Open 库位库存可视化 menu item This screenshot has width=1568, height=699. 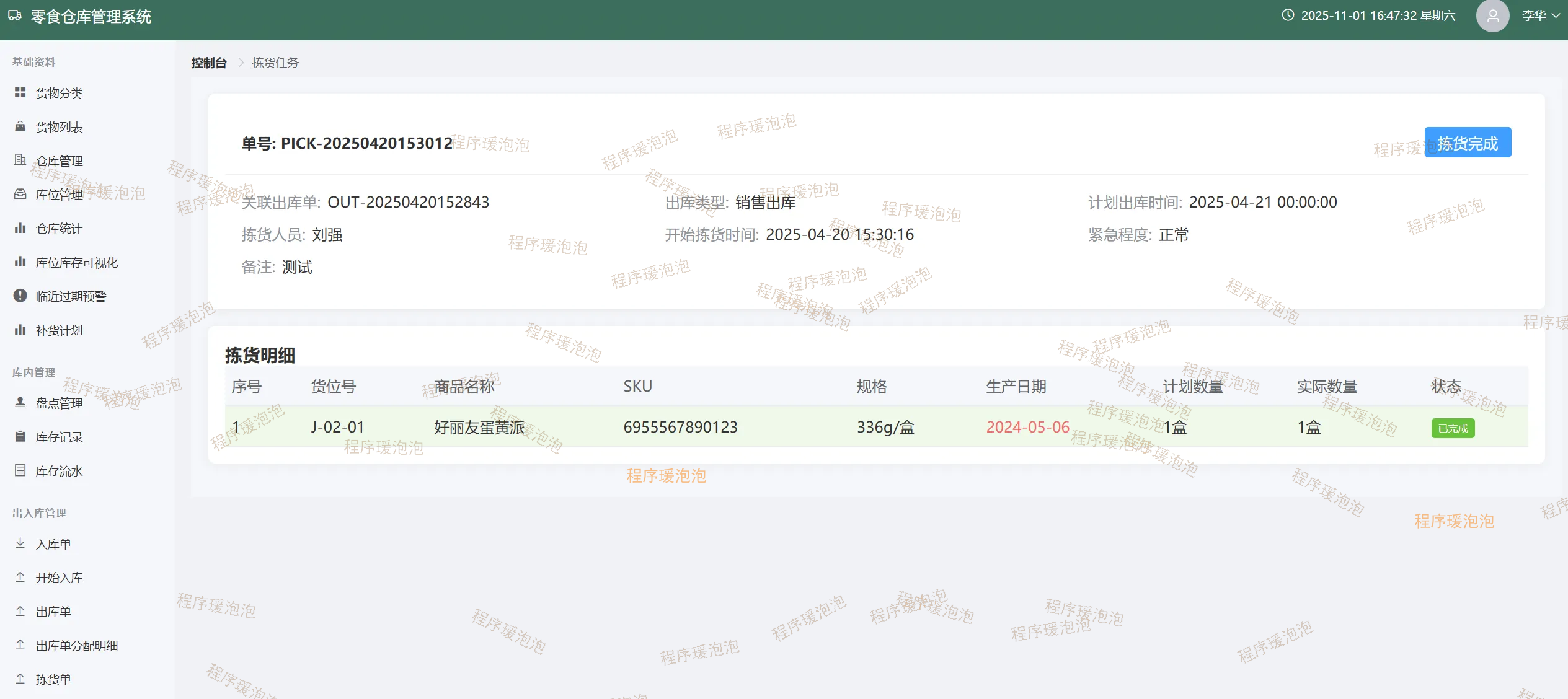[77, 263]
